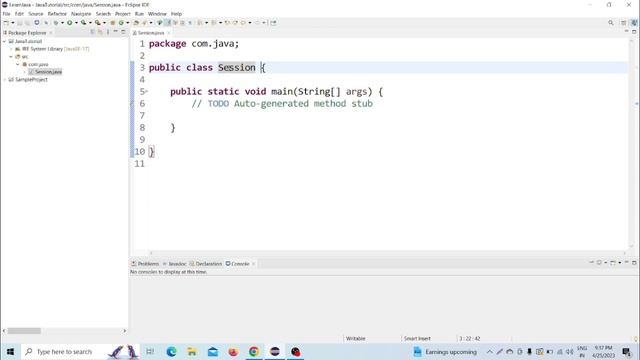Switch to the Session.java editor tab

151,33
